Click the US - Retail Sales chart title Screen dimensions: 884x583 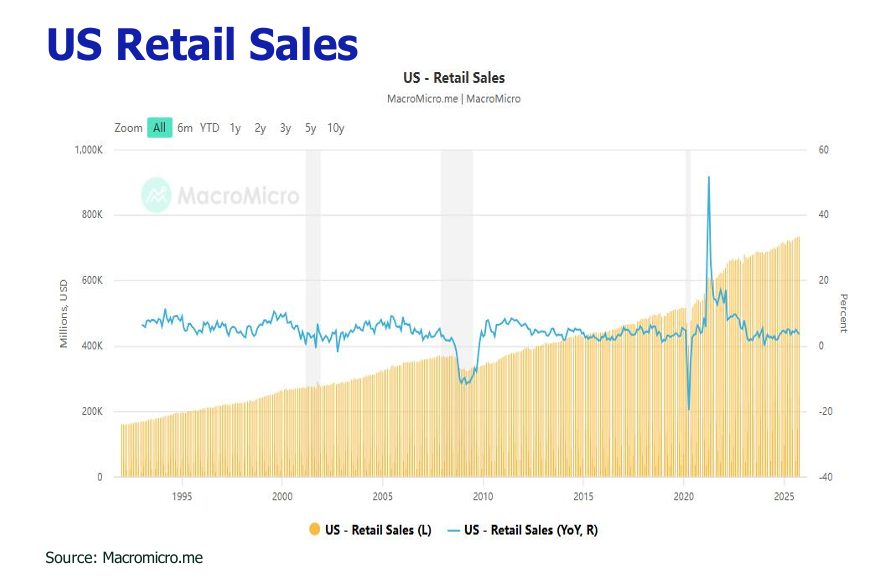[x=453, y=77]
